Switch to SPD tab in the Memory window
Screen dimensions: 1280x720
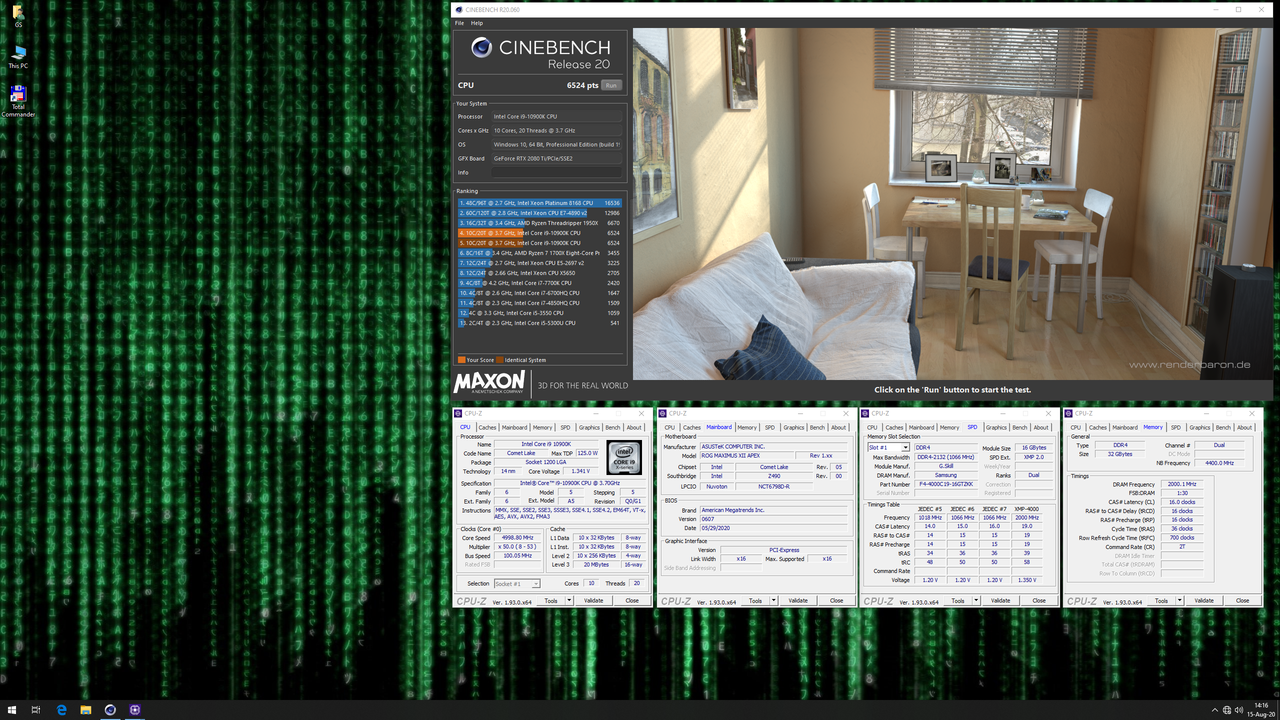tap(1176, 427)
